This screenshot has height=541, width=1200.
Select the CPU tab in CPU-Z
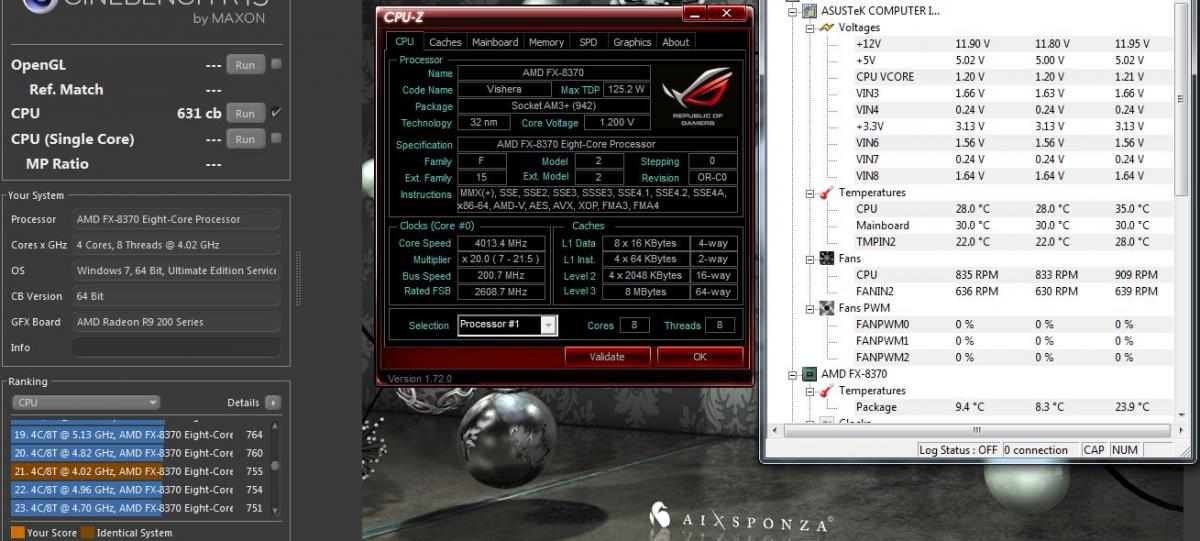click(404, 41)
